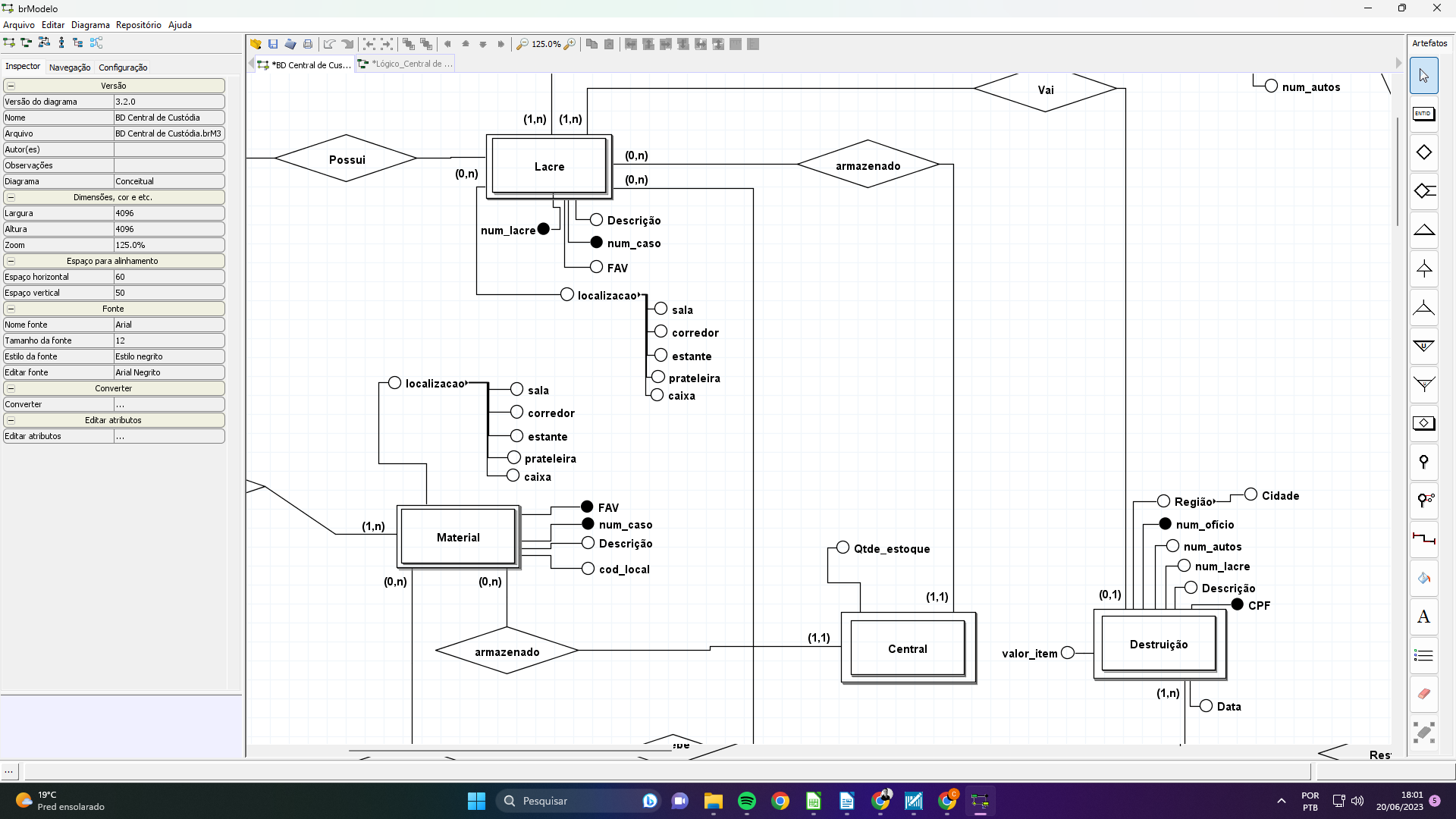
Task: Open Spotify from the taskbar
Action: [x=746, y=801]
